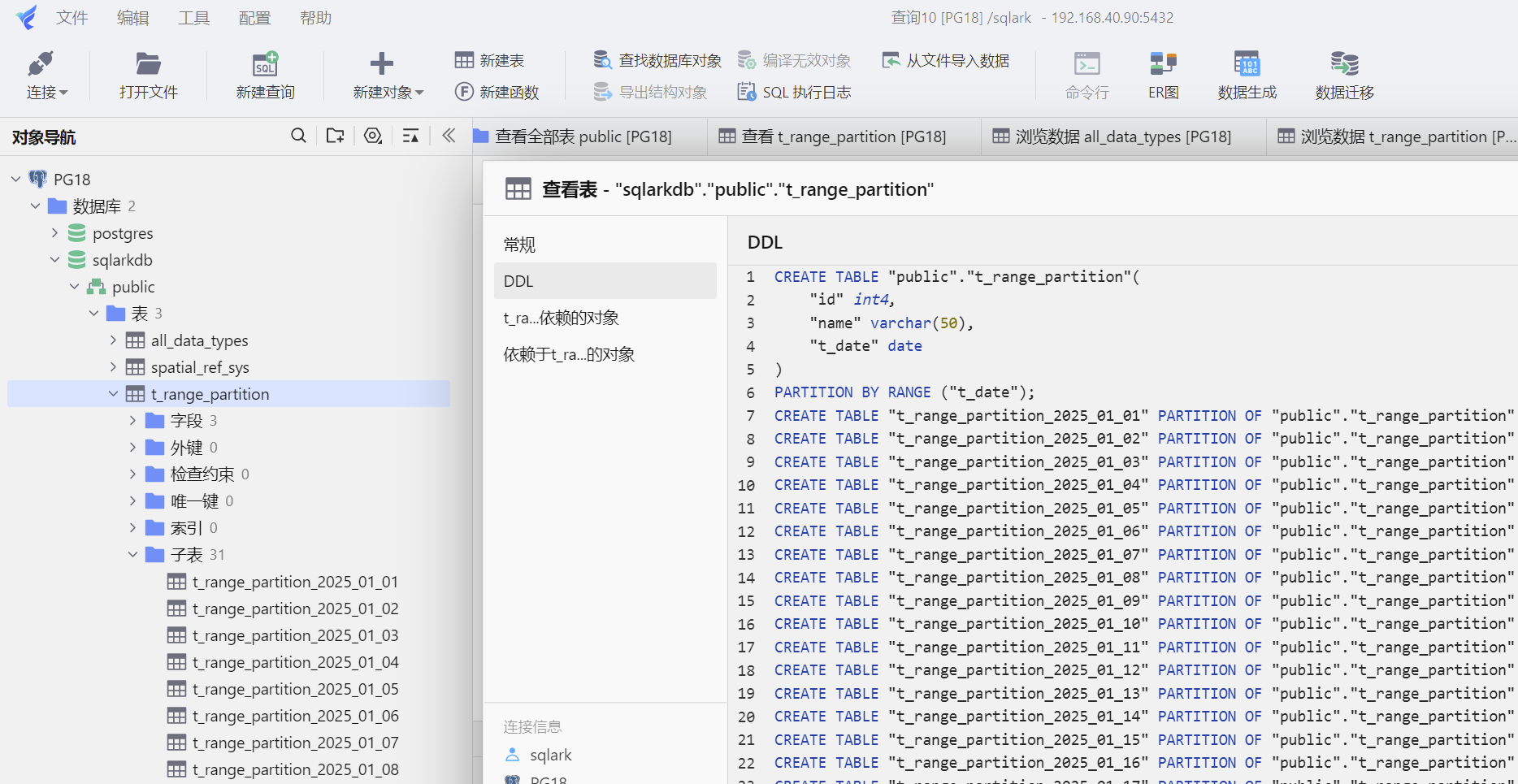Collapse the object navigation panel
Viewport: 1518px width, 784px height.
click(448, 135)
